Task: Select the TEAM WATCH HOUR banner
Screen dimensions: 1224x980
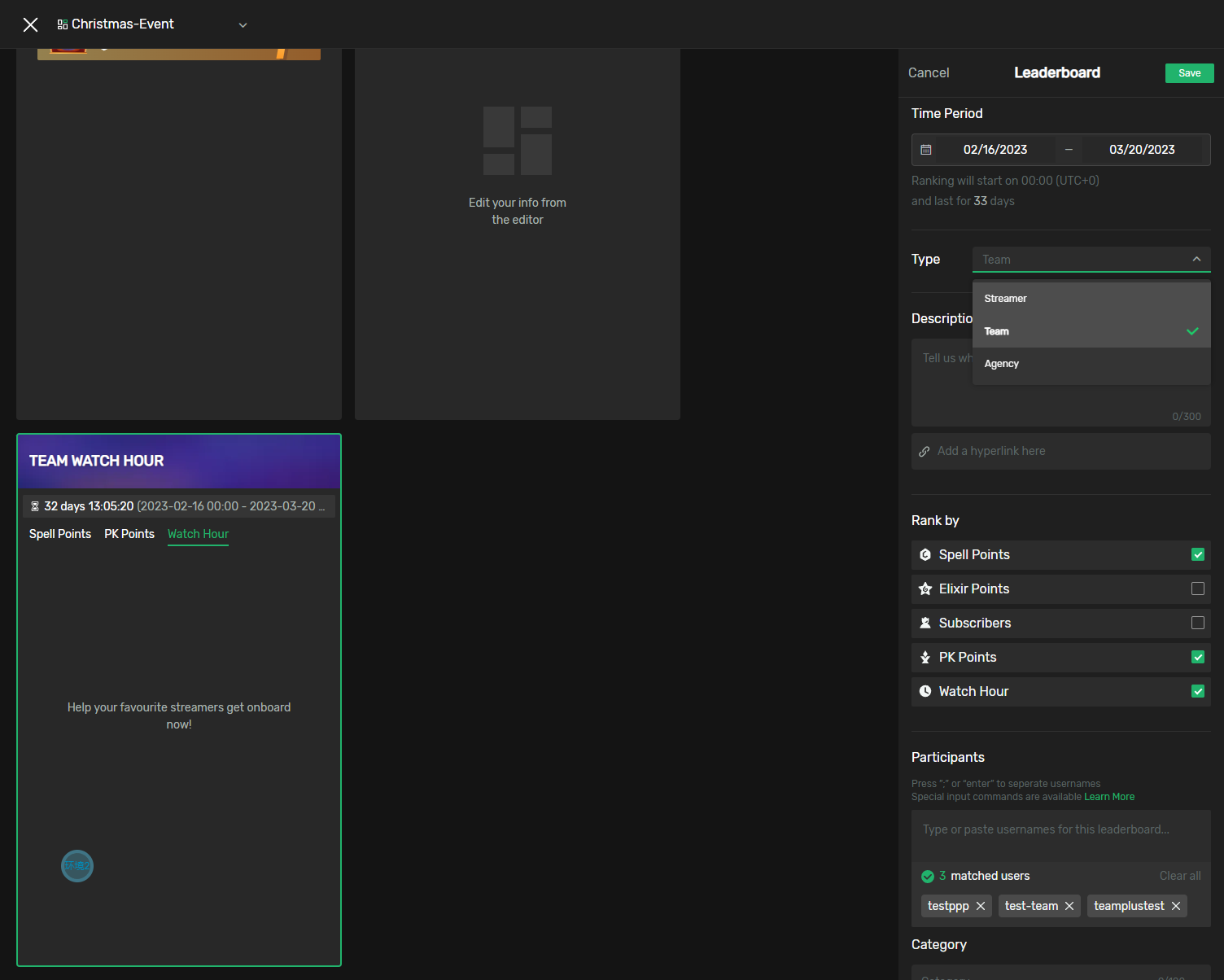Action: [x=179, y=462]
